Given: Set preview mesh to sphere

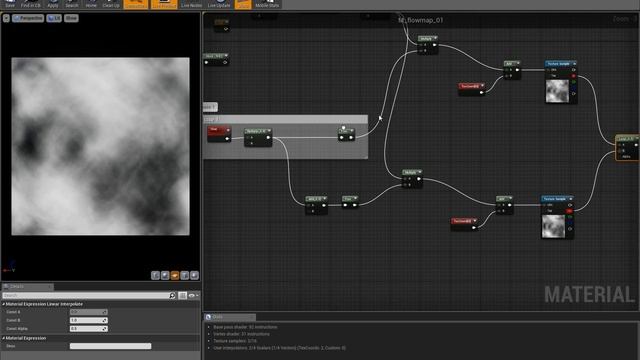Looking at the screenshot, I should pos(165,276).
